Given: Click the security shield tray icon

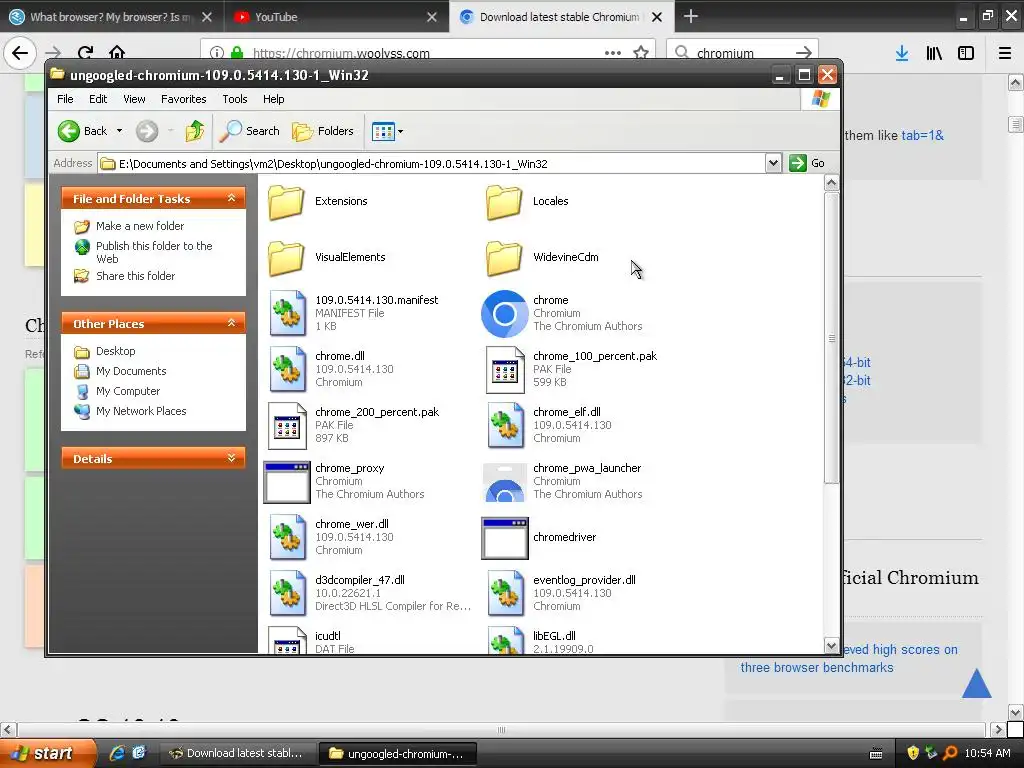Looking at the screenshot, I should click(913, 754).
